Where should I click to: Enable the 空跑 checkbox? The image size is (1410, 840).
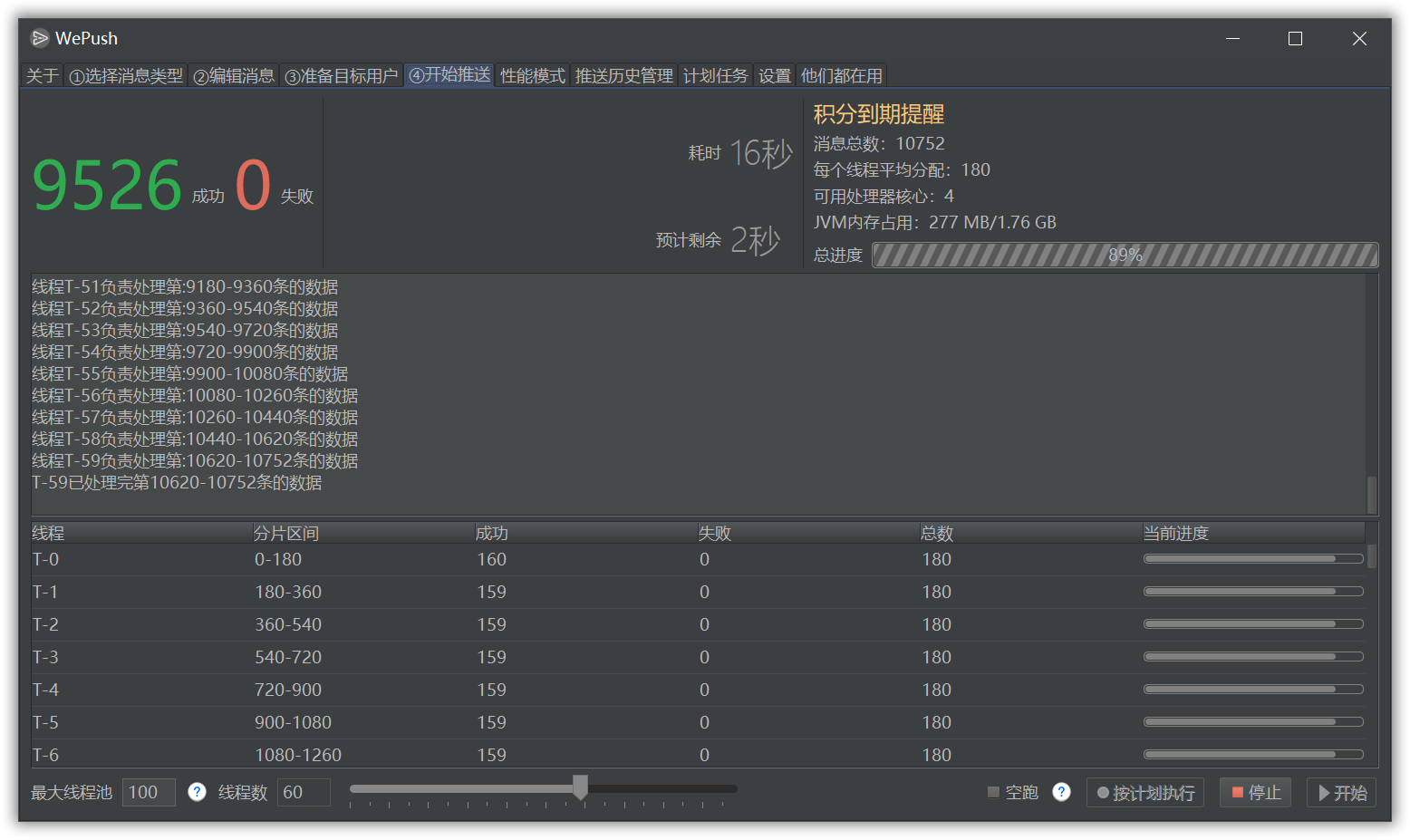992,792
